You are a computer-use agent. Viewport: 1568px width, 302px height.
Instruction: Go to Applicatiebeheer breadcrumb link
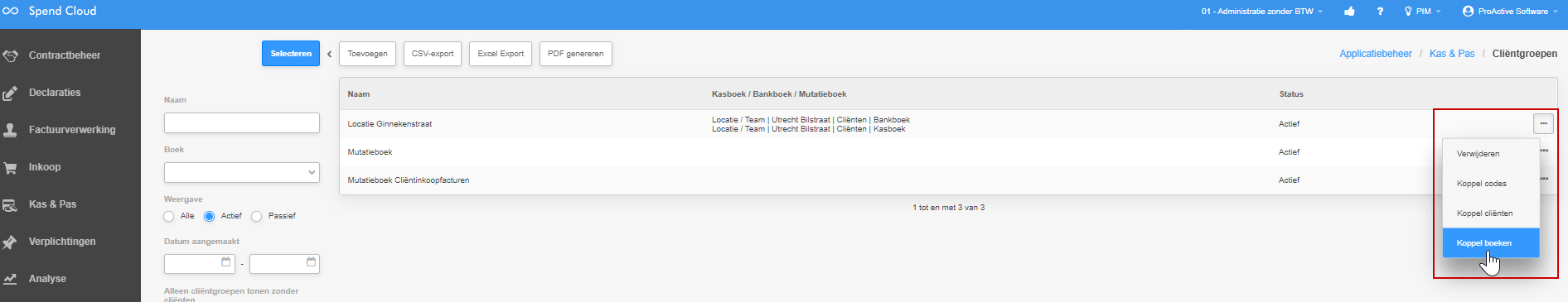[x=1376, y=54]
